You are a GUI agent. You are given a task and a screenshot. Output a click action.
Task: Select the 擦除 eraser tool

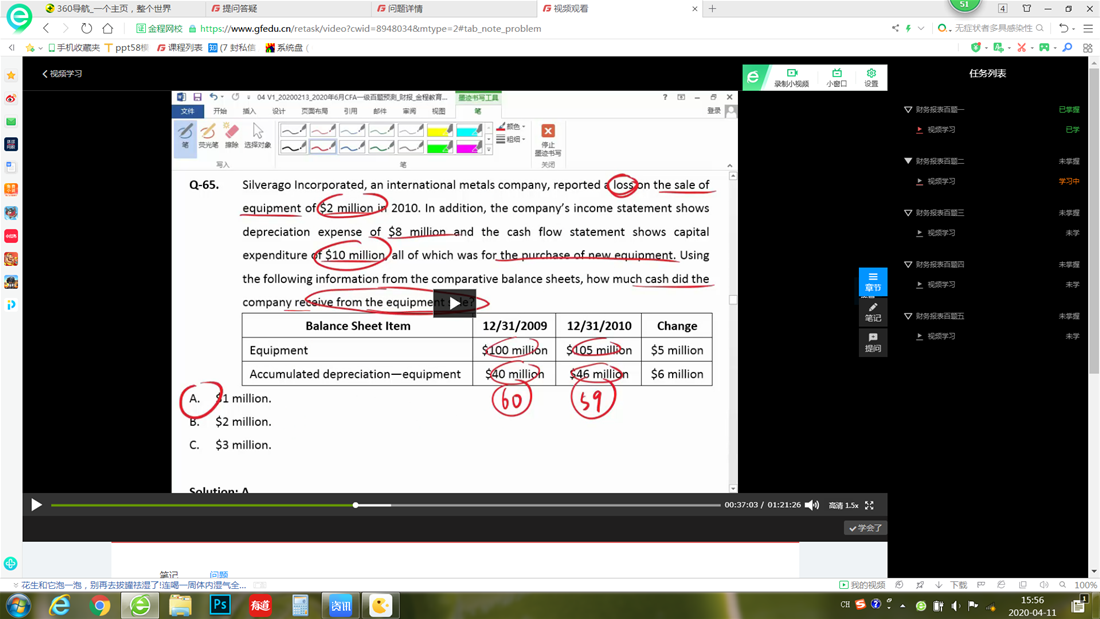(x=232, y=135)
